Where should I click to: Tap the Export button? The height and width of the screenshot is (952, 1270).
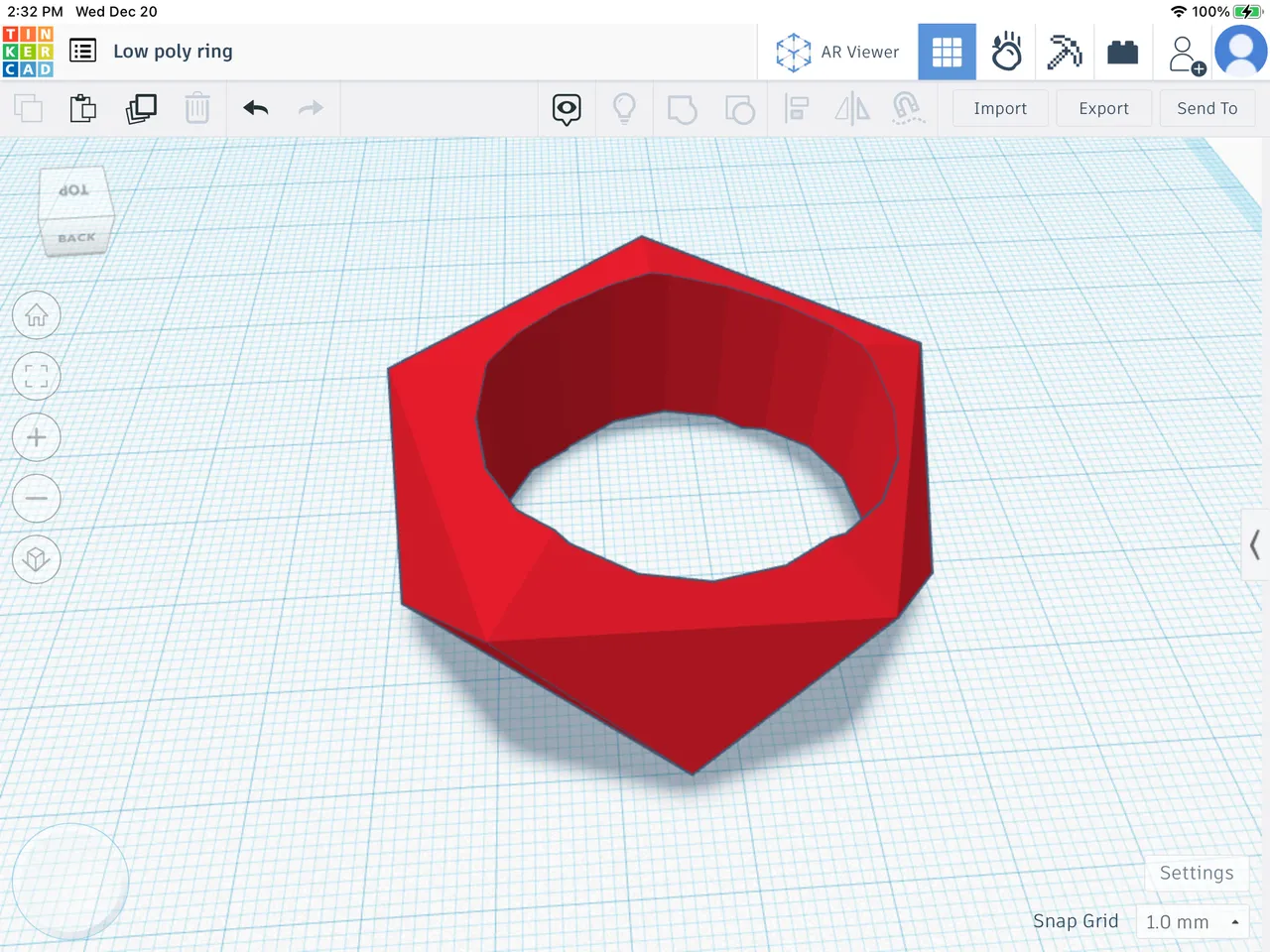click(1103, 108)
